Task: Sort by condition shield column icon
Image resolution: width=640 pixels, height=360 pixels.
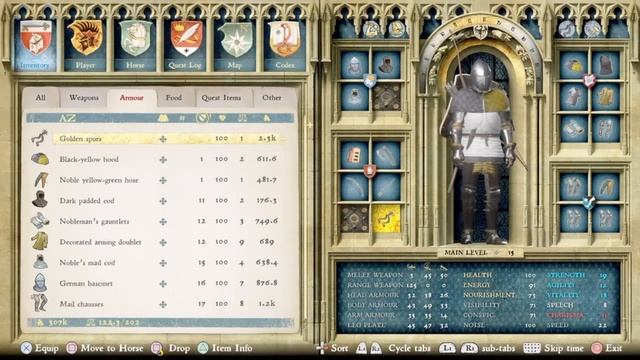Action: (x=222, y=118)
